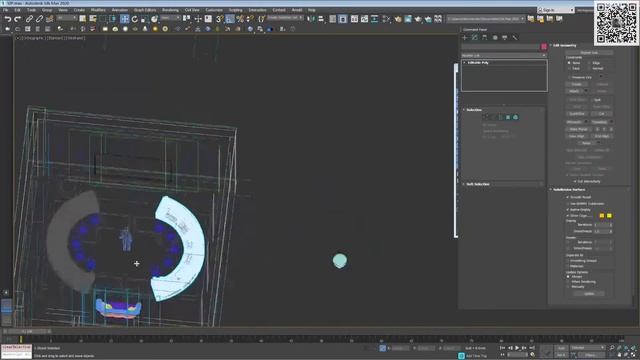Click the MSmooth button
This screenshot has width=640, height=360.
[x=574, y=122]
